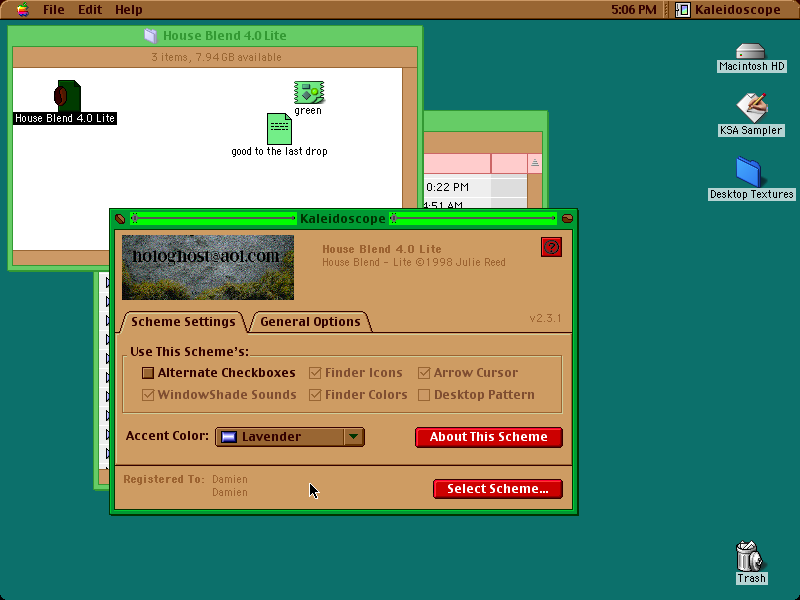Click the 3 items, 7.94 GB available text
800x600 pixels.
click(216, 57)
